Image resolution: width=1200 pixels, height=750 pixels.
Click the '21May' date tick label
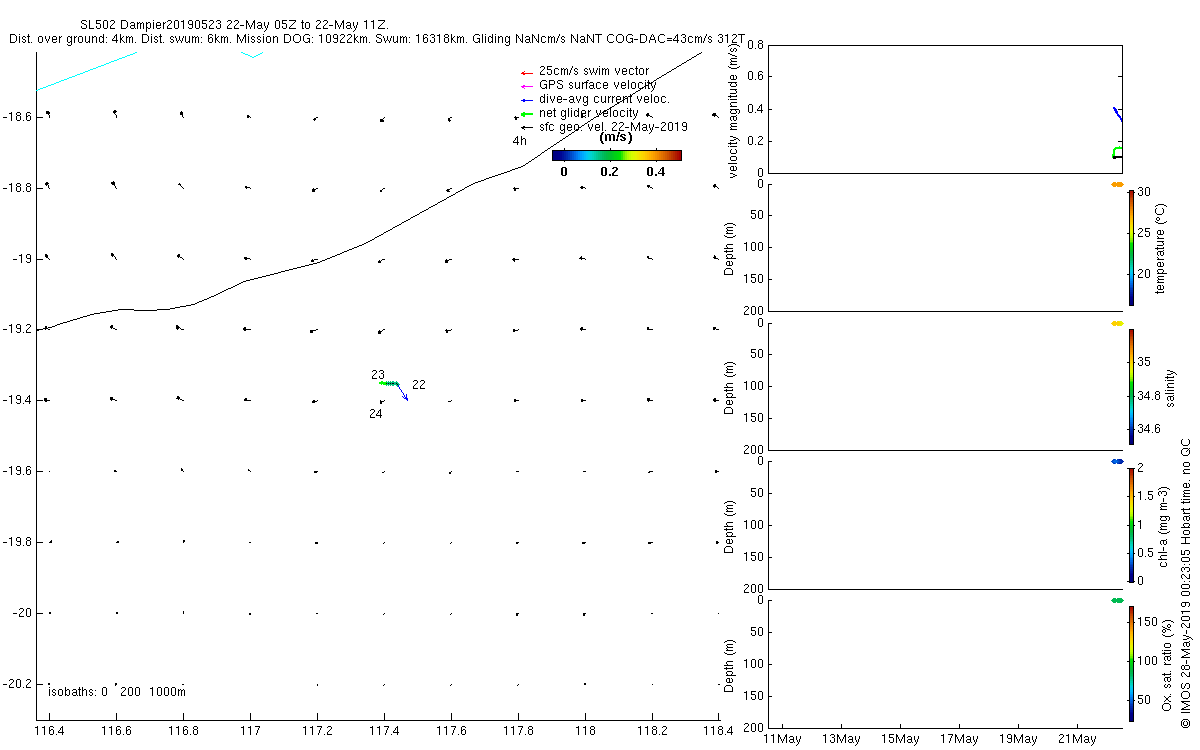pos(1077,739)
